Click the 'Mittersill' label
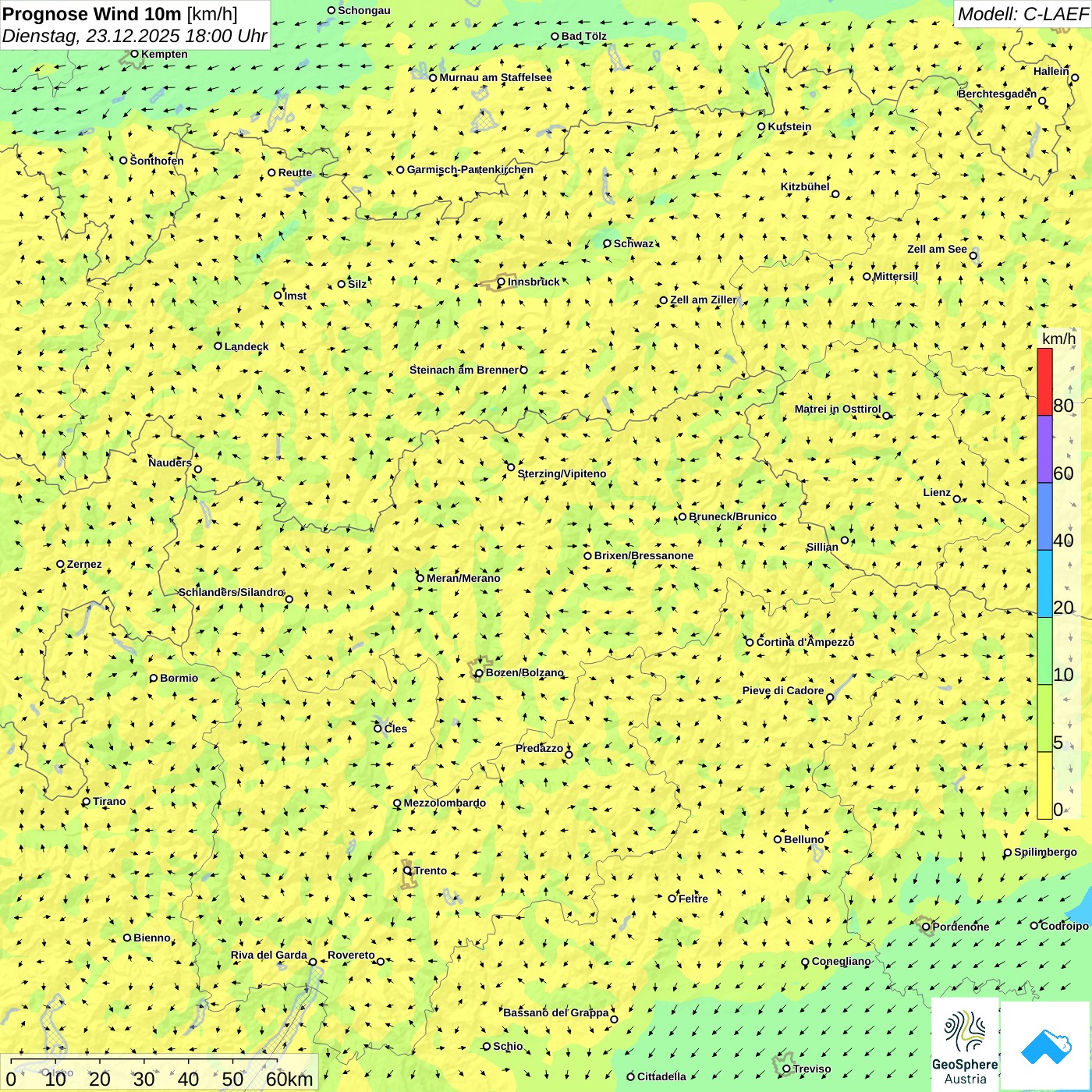Screen dimensions: 1092x1092 [895, 276]
